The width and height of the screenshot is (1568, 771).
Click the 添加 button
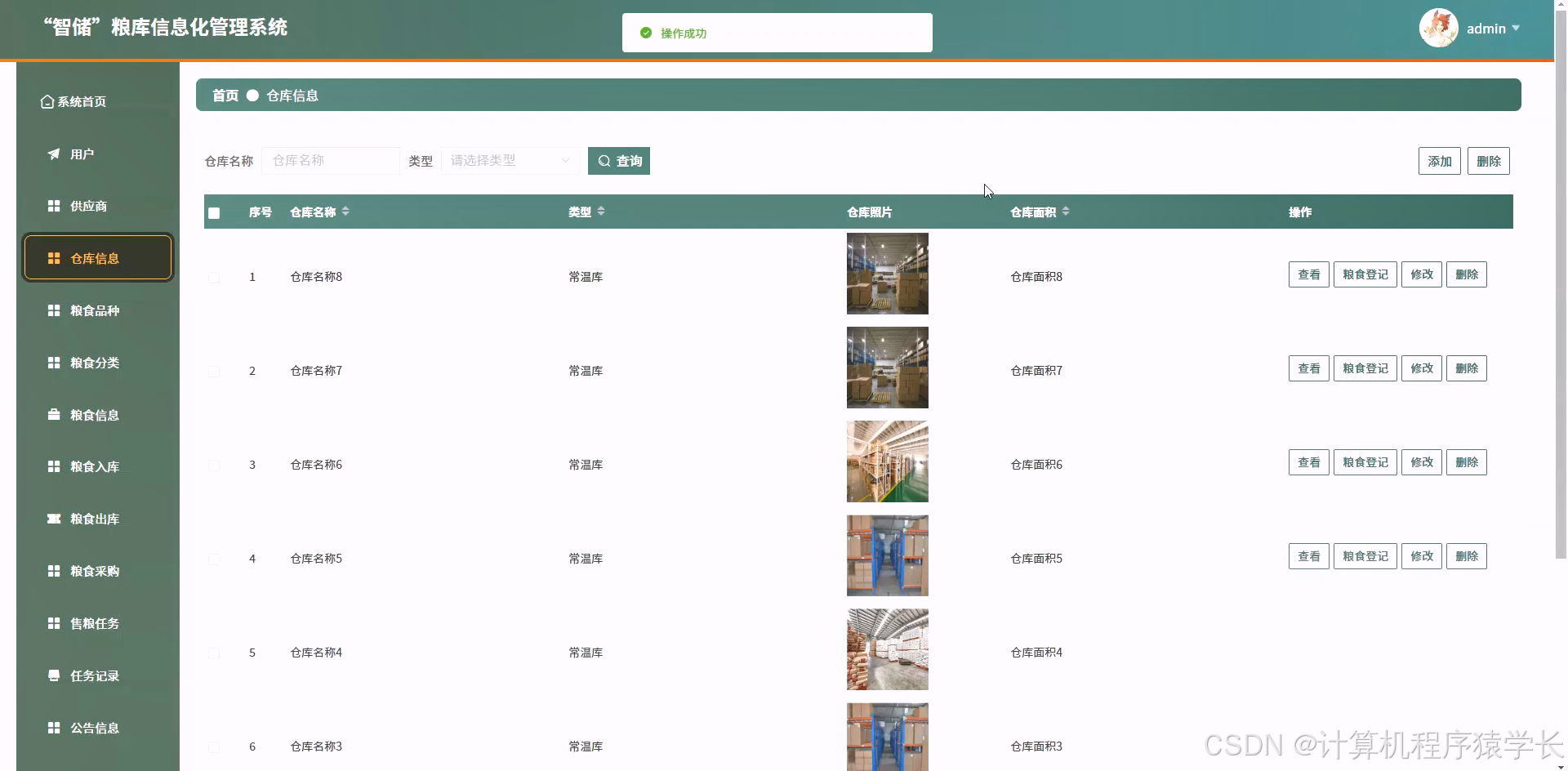[x=1439, y=160]
